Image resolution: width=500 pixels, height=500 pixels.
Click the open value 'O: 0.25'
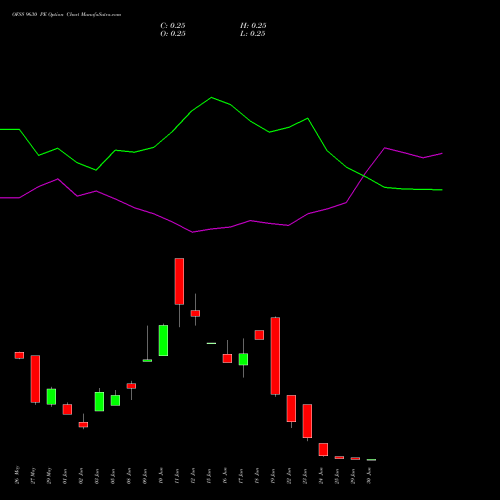click(173, 34)
